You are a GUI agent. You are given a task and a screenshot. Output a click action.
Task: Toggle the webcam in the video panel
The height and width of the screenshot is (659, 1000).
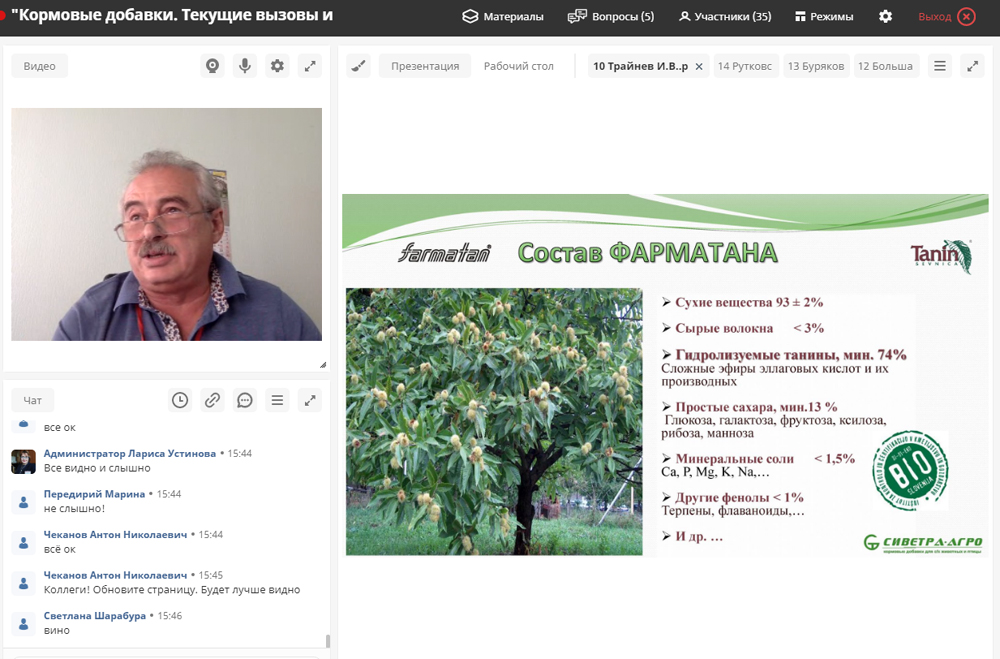pos(212,66)
